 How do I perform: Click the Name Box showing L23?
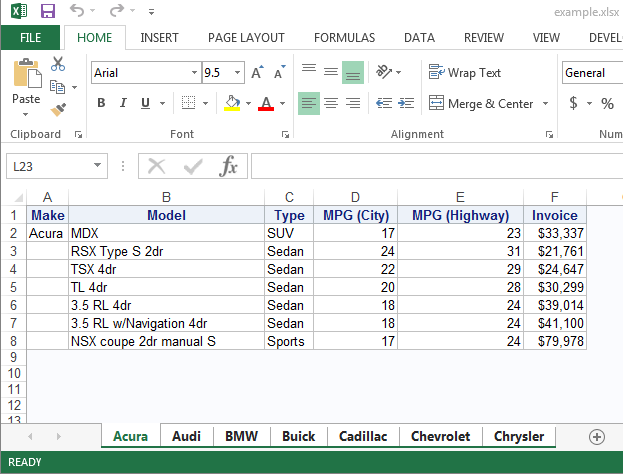pos(48,166)
